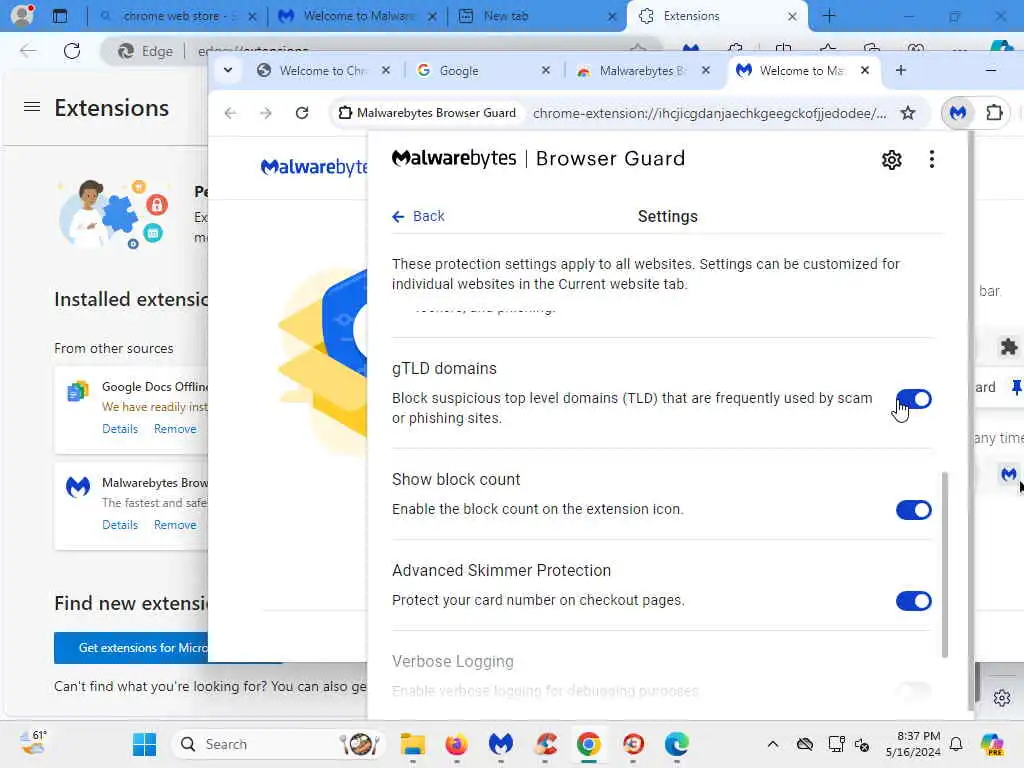Reload the Chrome page

tap(302, 113)
